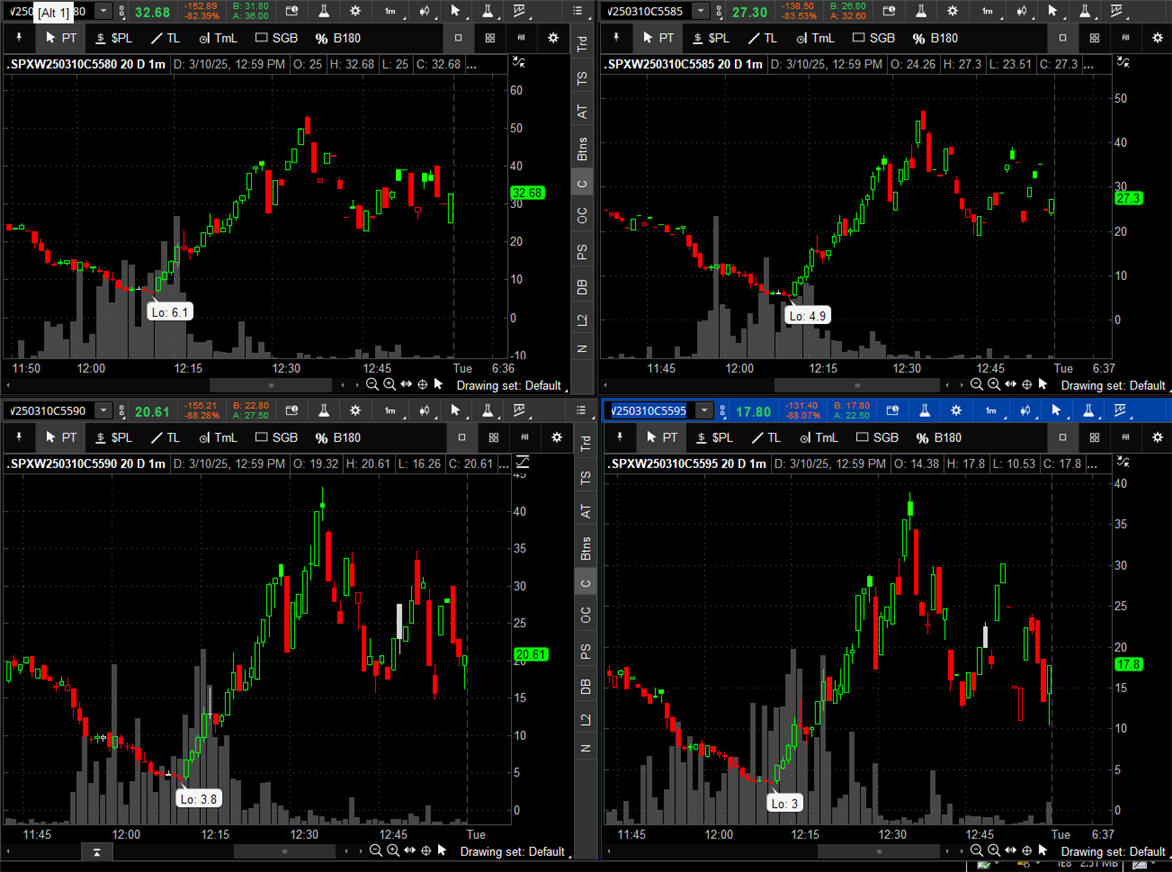Zoom out on the C5595 chart

click(977, 850)
